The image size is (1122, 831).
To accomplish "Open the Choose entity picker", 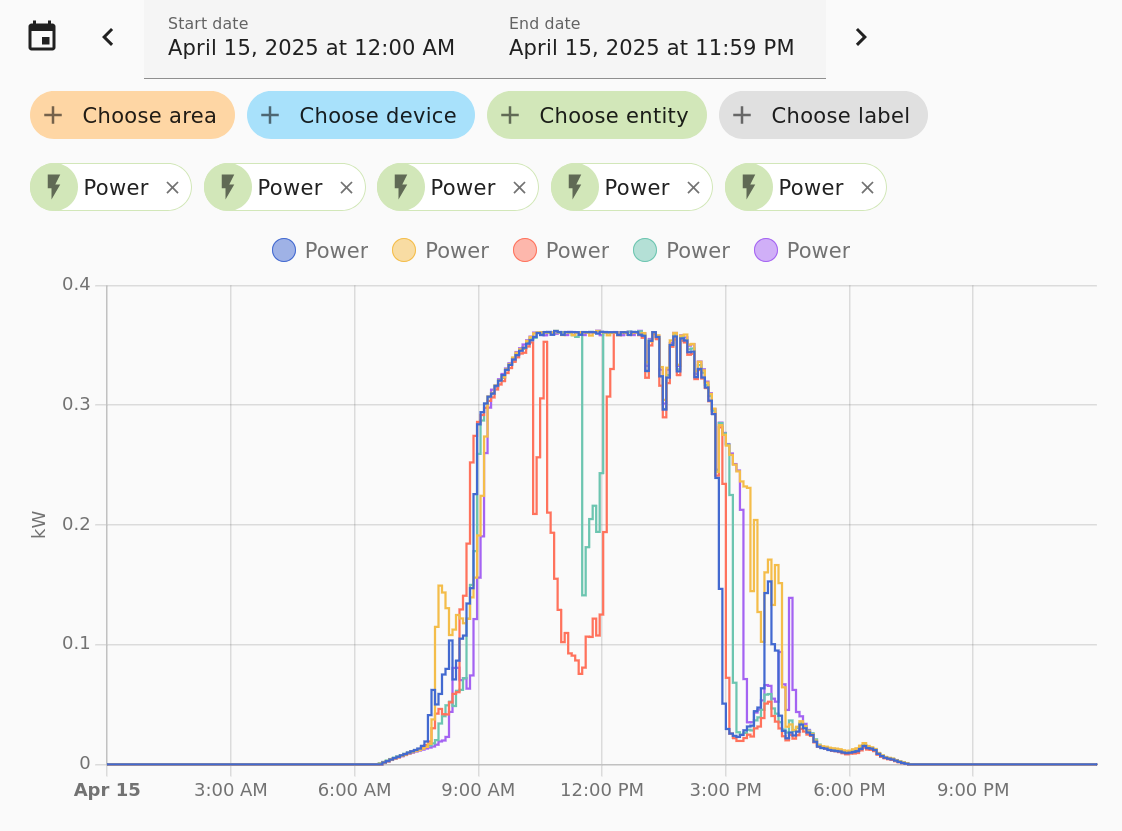I will (x=596, y=115).
